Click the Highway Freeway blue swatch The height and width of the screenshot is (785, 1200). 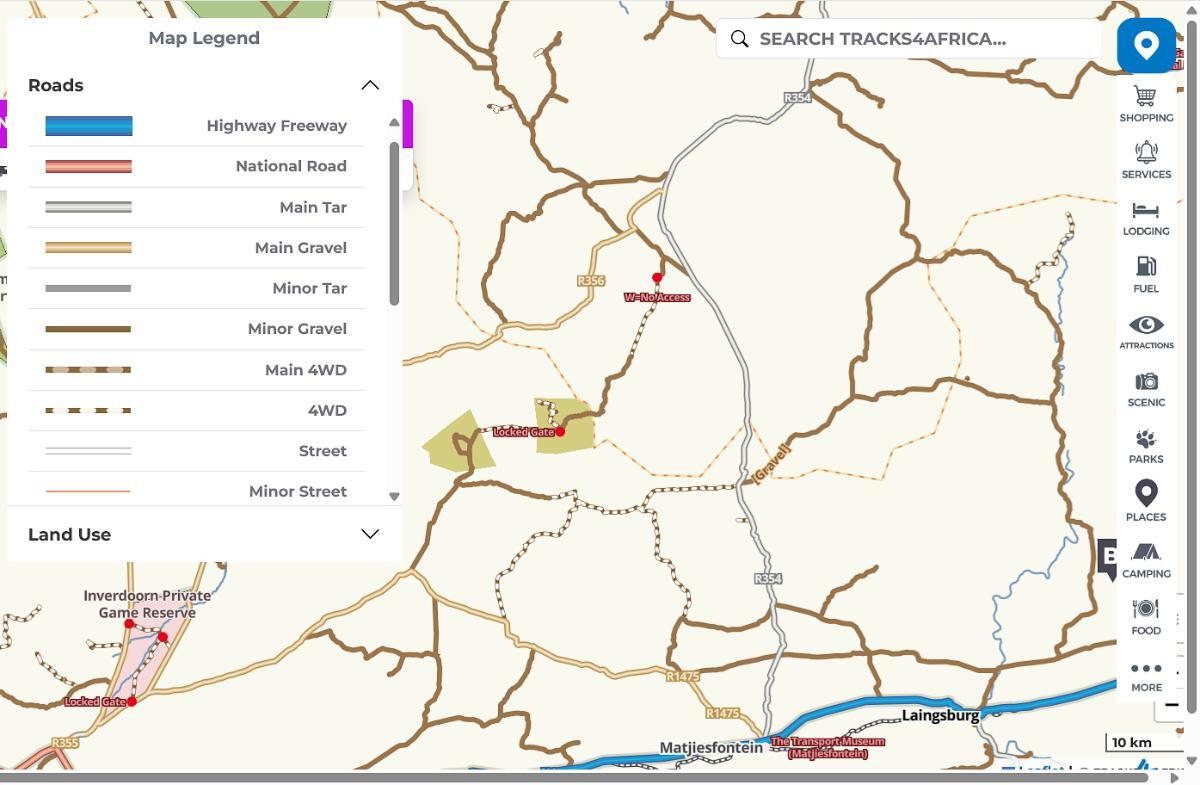[89, 126]
